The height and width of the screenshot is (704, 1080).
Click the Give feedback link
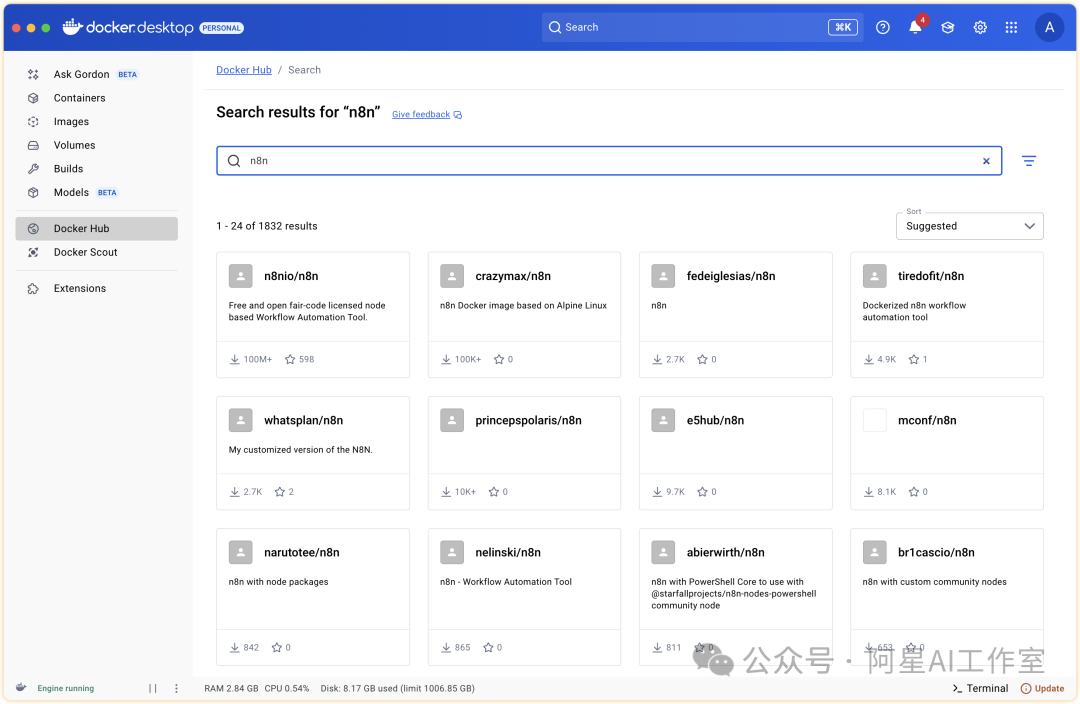[421, 114]
